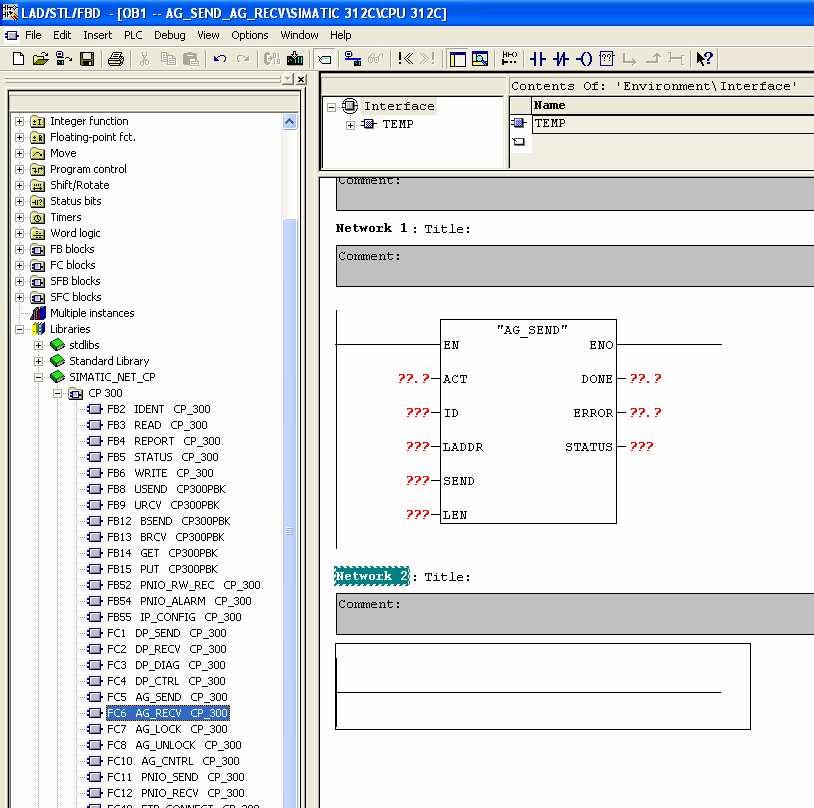Open the File menu
The width and height of the screenshot is (814, 808).
33,35
